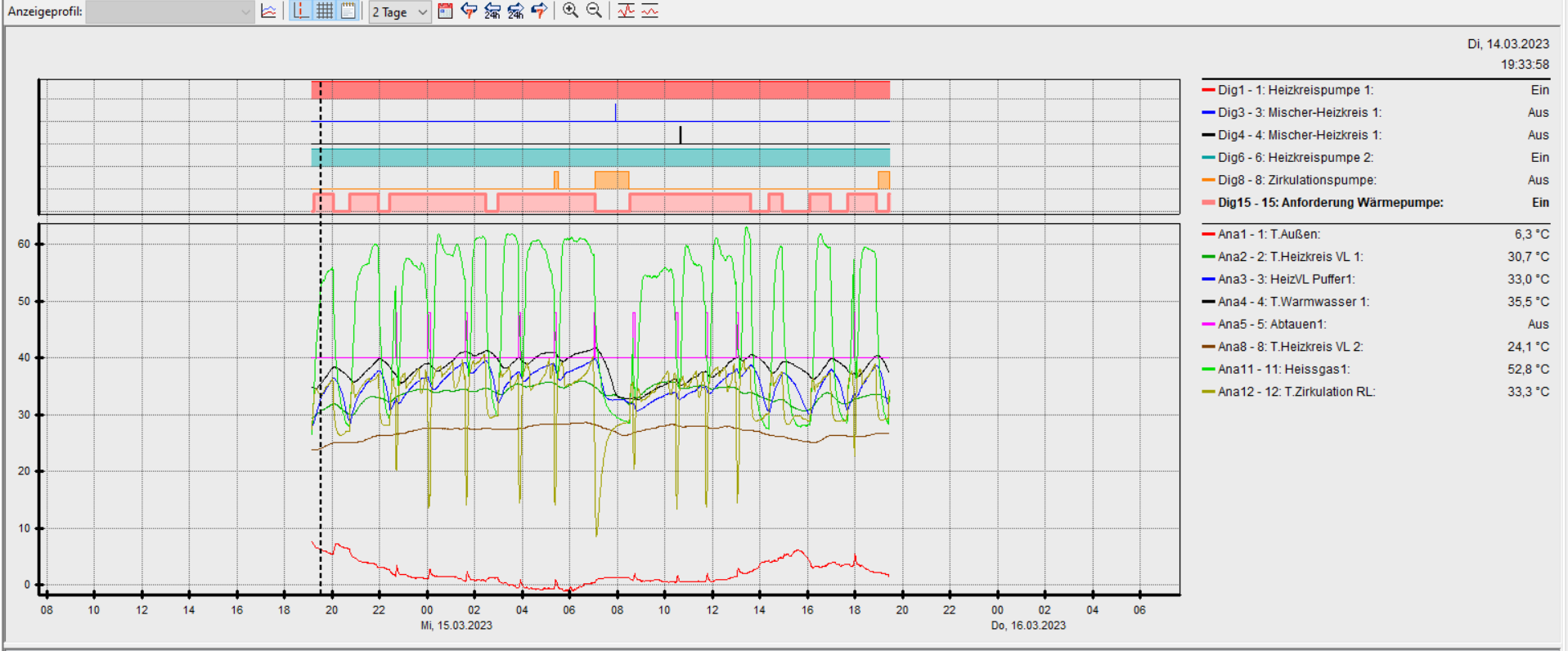Click the teal color marker of Dig6
The width and height of the screenshot is (1568, 651).
click(1208, 158)
